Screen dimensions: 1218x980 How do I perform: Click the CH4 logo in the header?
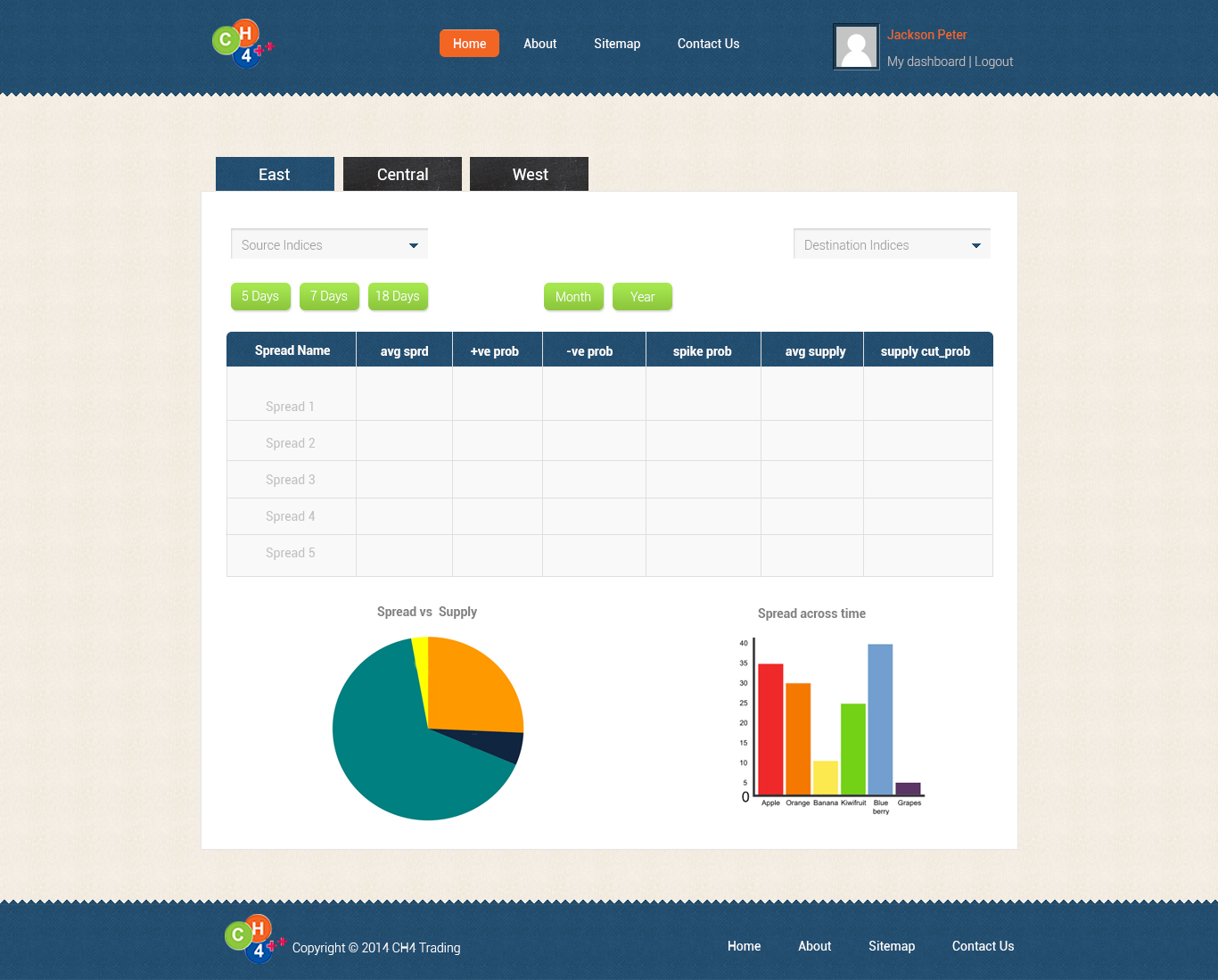point(242,44)
